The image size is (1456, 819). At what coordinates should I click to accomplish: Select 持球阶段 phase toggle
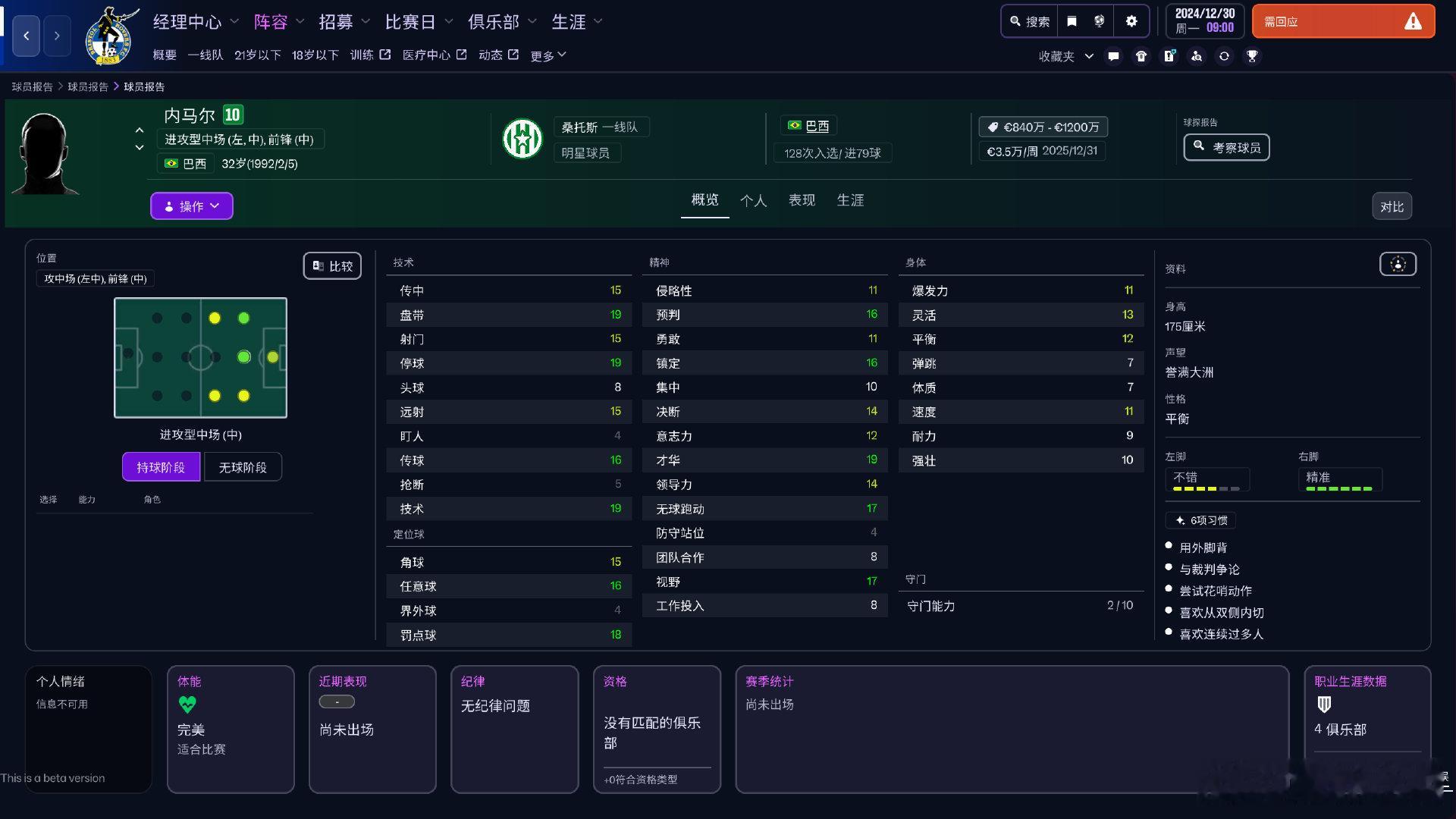pyautogui.click(x=161, y=467)
